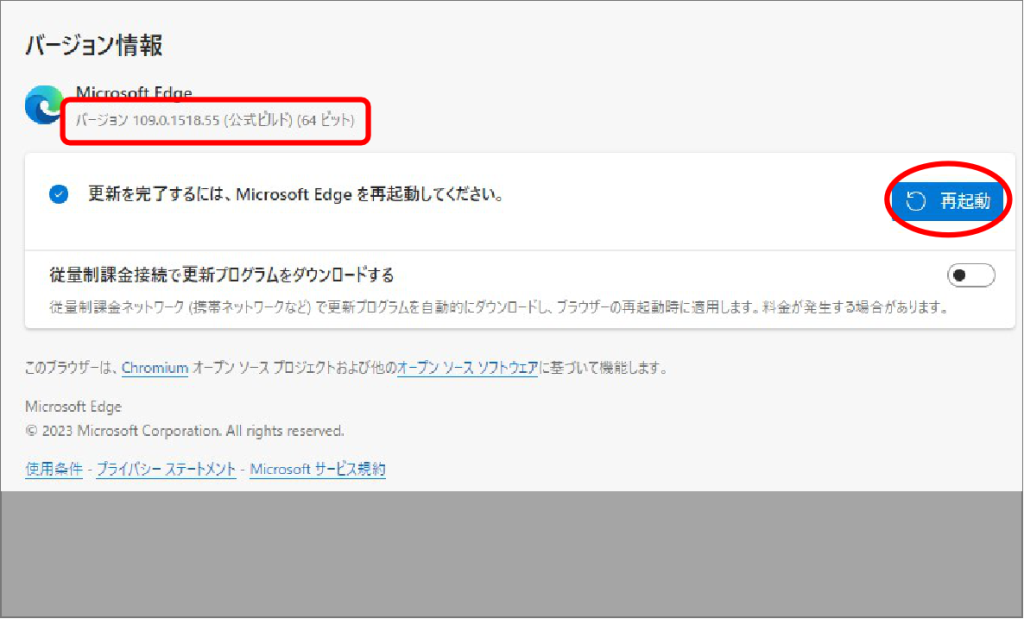The image size is (1024, 619).
Task: Open the オープン ソース ソフトウェア link
Action: tap(468, 368)
